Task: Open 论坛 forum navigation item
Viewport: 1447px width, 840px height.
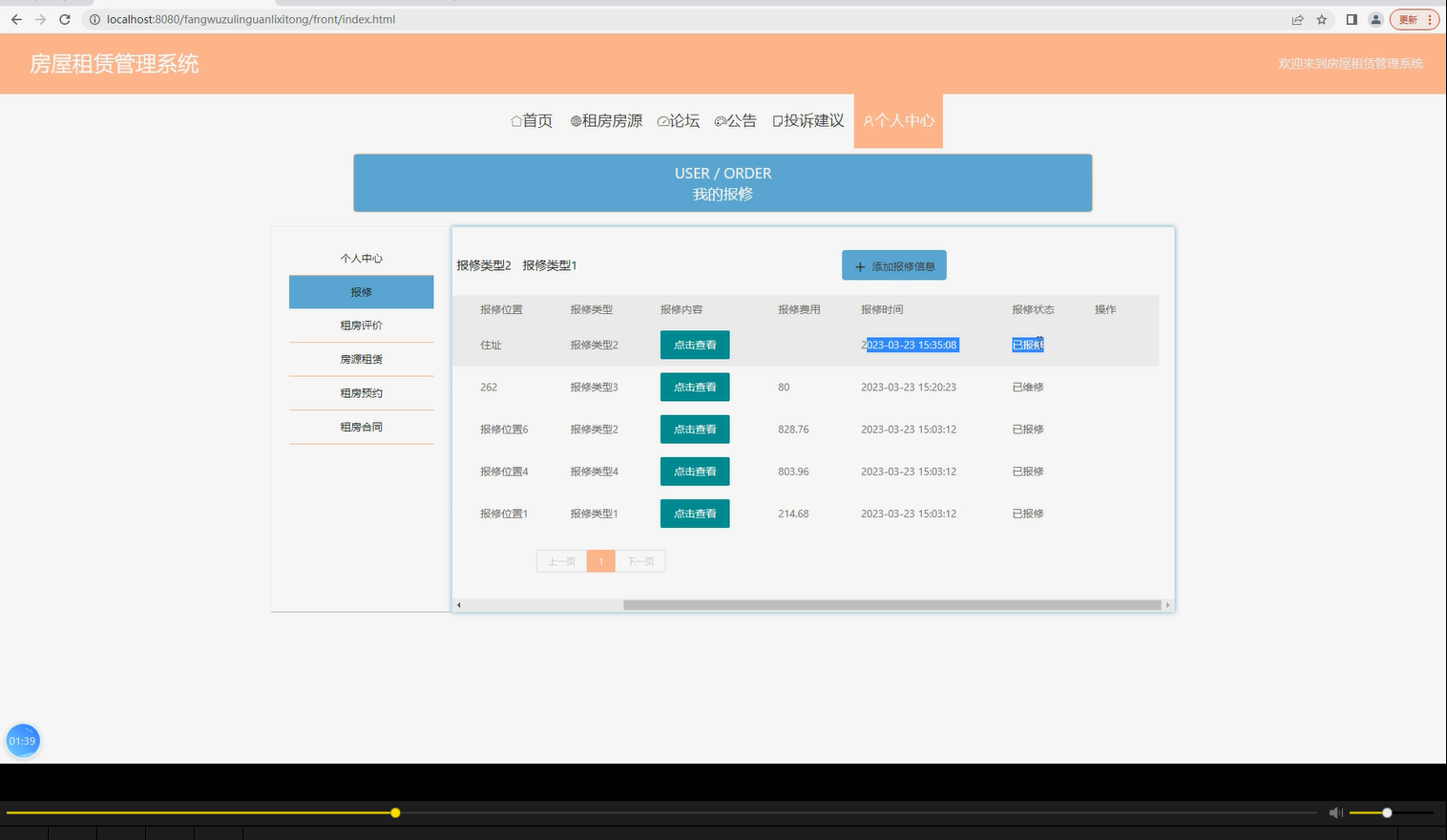Action: [679, 121]
